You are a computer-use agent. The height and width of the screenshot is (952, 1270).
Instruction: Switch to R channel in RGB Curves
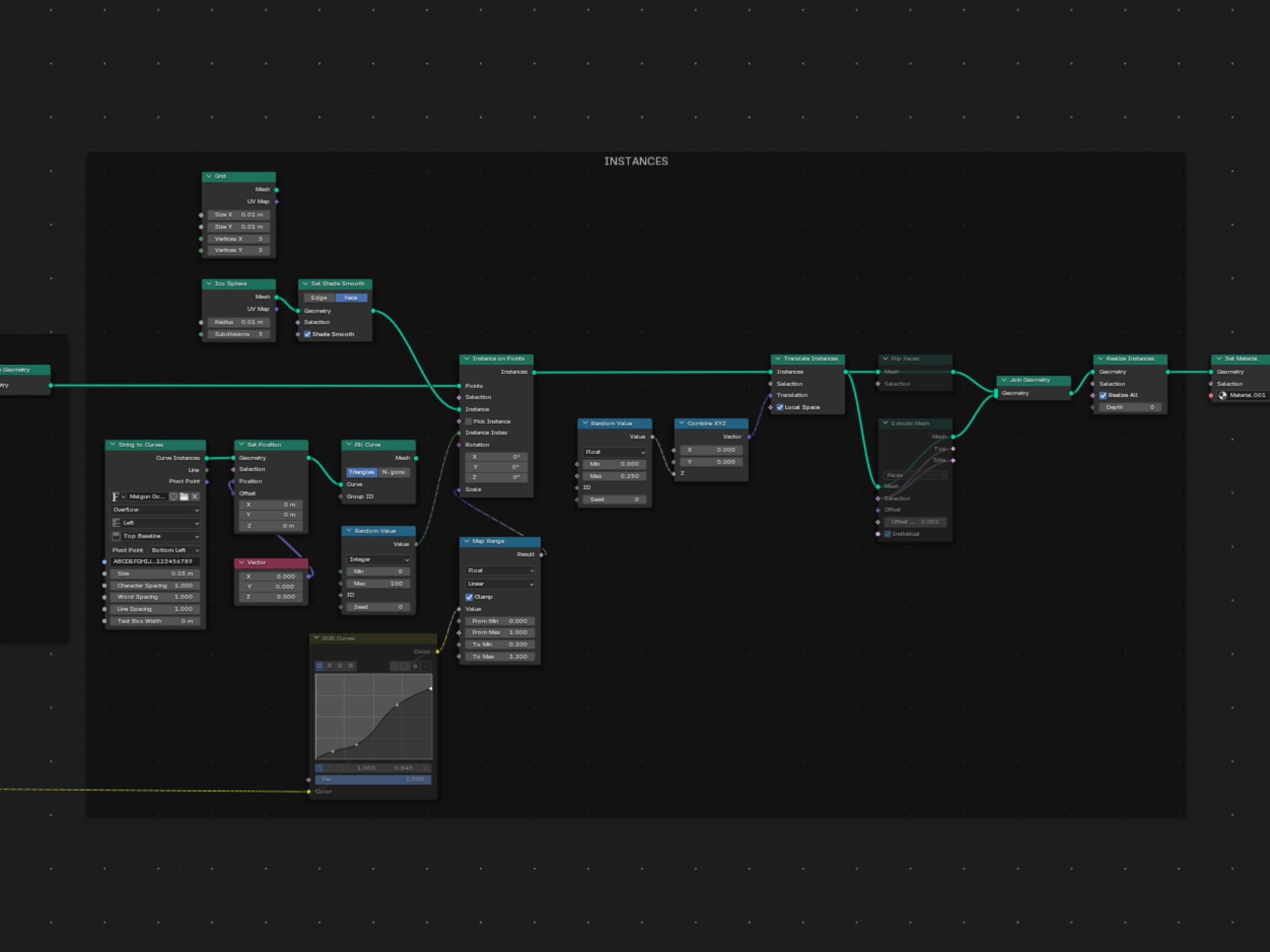pyautogui.click(x=329, y=666)
